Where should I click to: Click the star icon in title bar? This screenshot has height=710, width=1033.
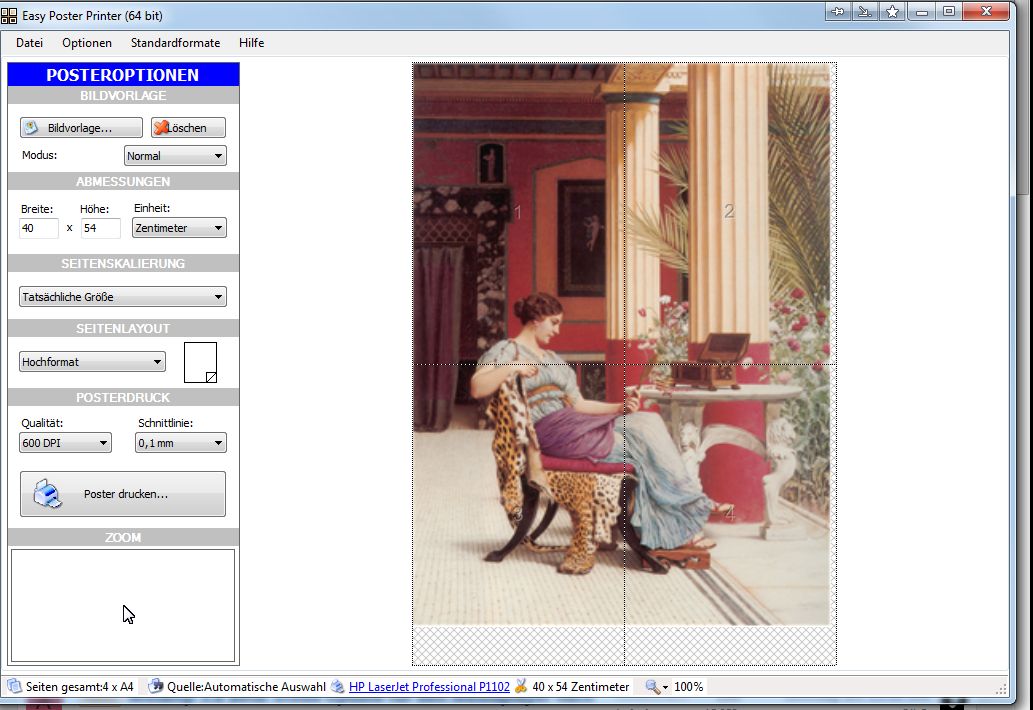pos(892,11)
